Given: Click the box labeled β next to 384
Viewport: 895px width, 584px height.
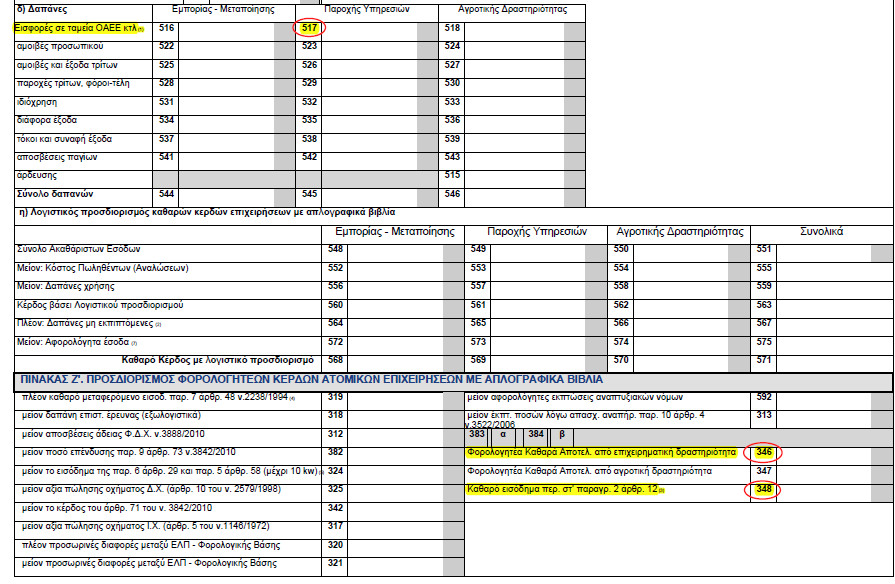Looking at the screenshot, I should 561,435.
